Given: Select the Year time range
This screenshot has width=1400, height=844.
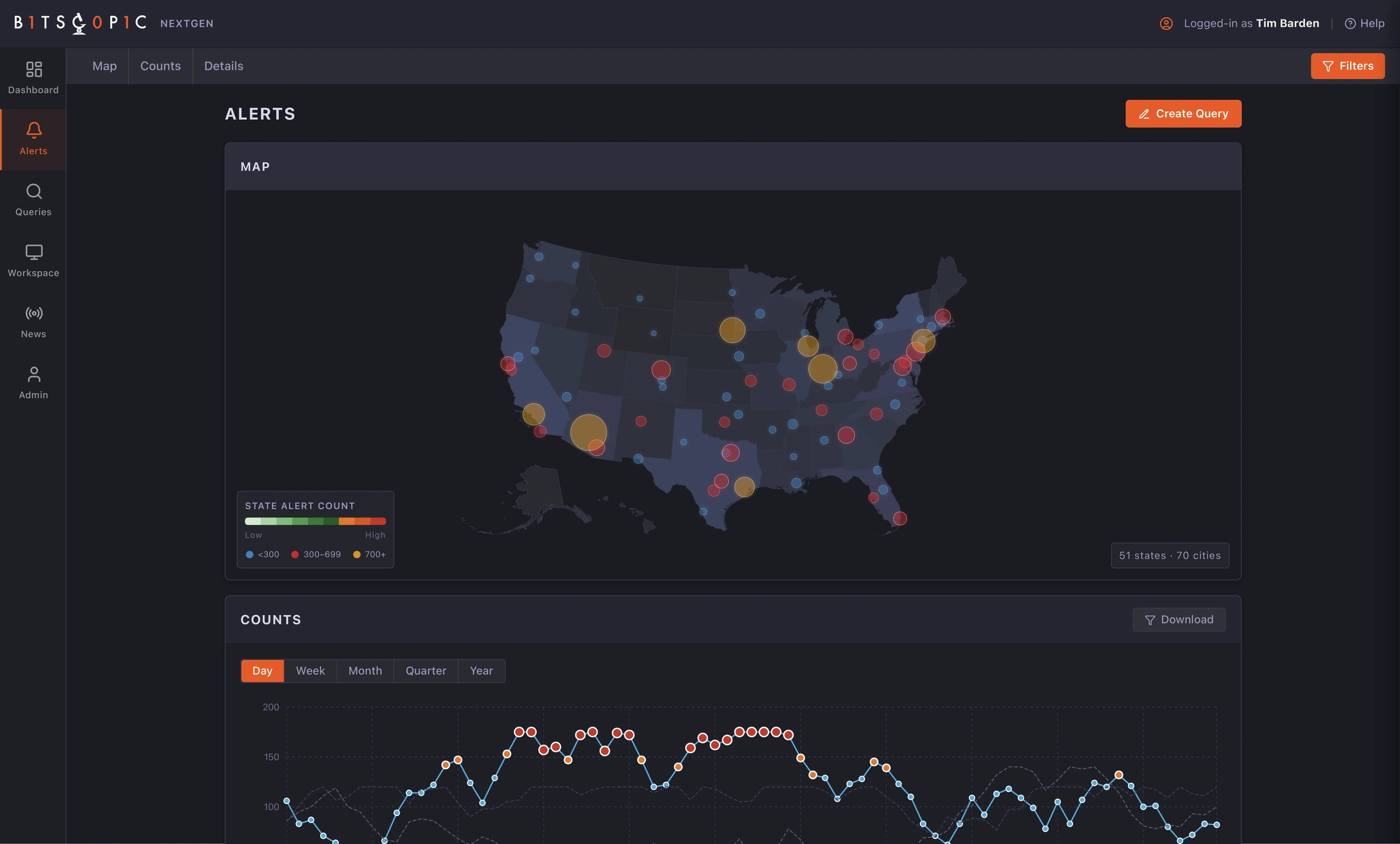Looking at the screenshot, I should tap(481, 671).
